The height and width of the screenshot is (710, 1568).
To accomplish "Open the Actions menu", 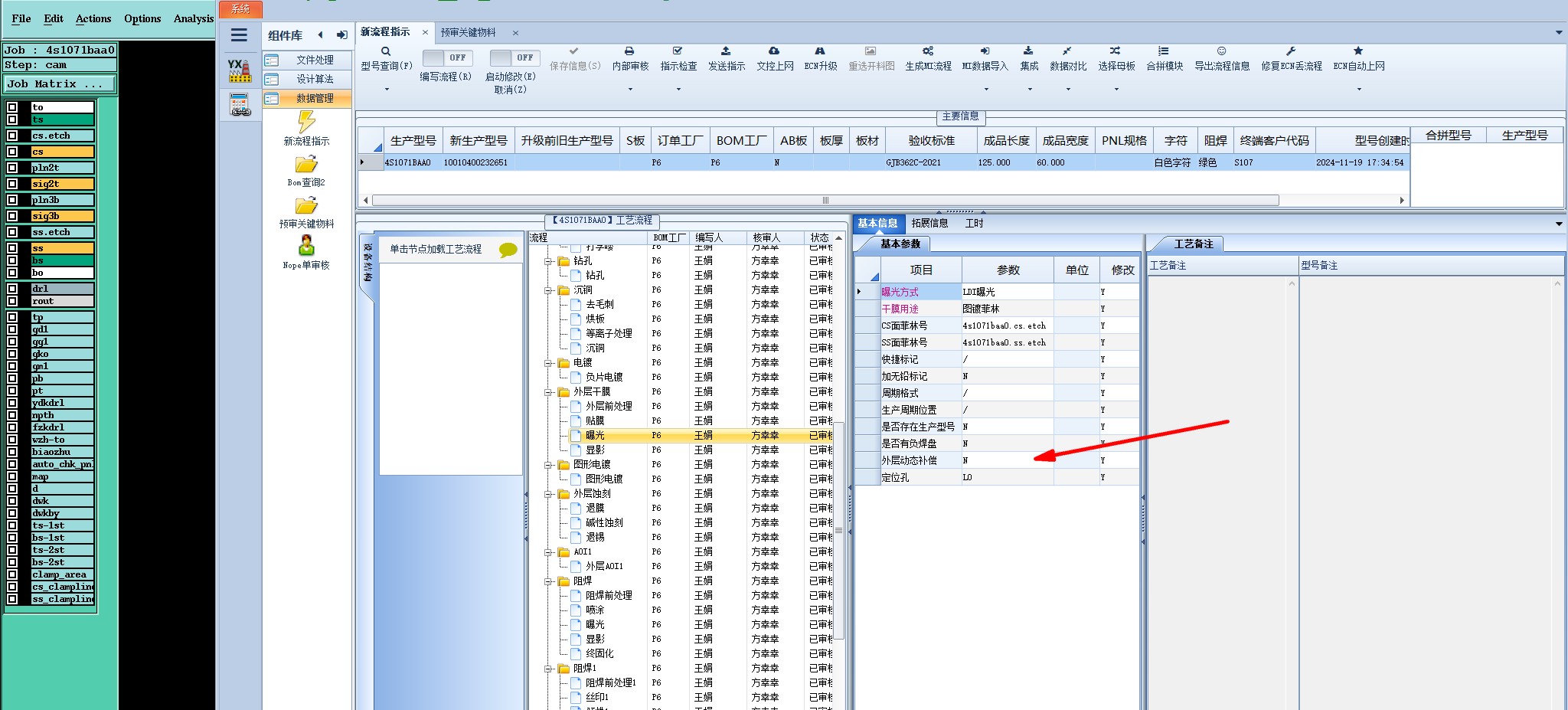I will click(93, 18).
